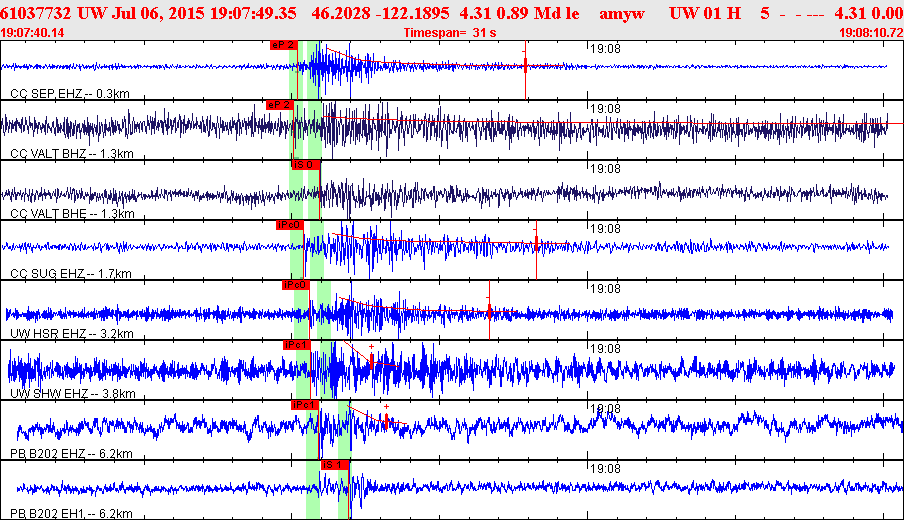The height and width of the screenshot is (520, 904).
Task: Click the '4.31 0.00' value at header right
Action: pos(869,13)
